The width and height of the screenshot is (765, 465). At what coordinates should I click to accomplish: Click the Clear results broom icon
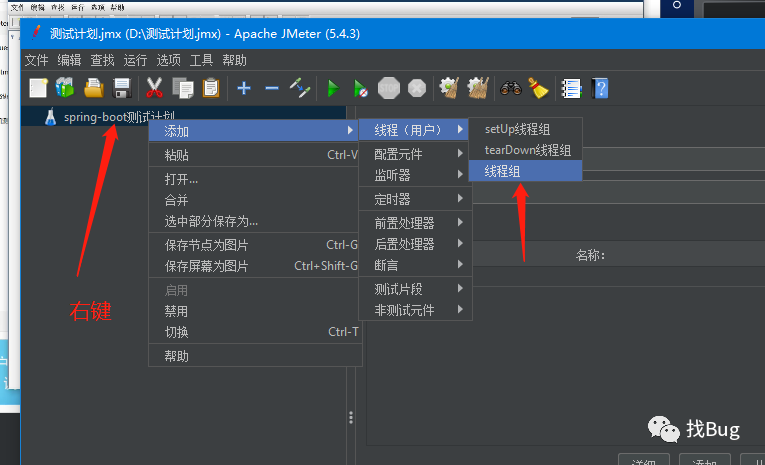(x=449, y=88)
